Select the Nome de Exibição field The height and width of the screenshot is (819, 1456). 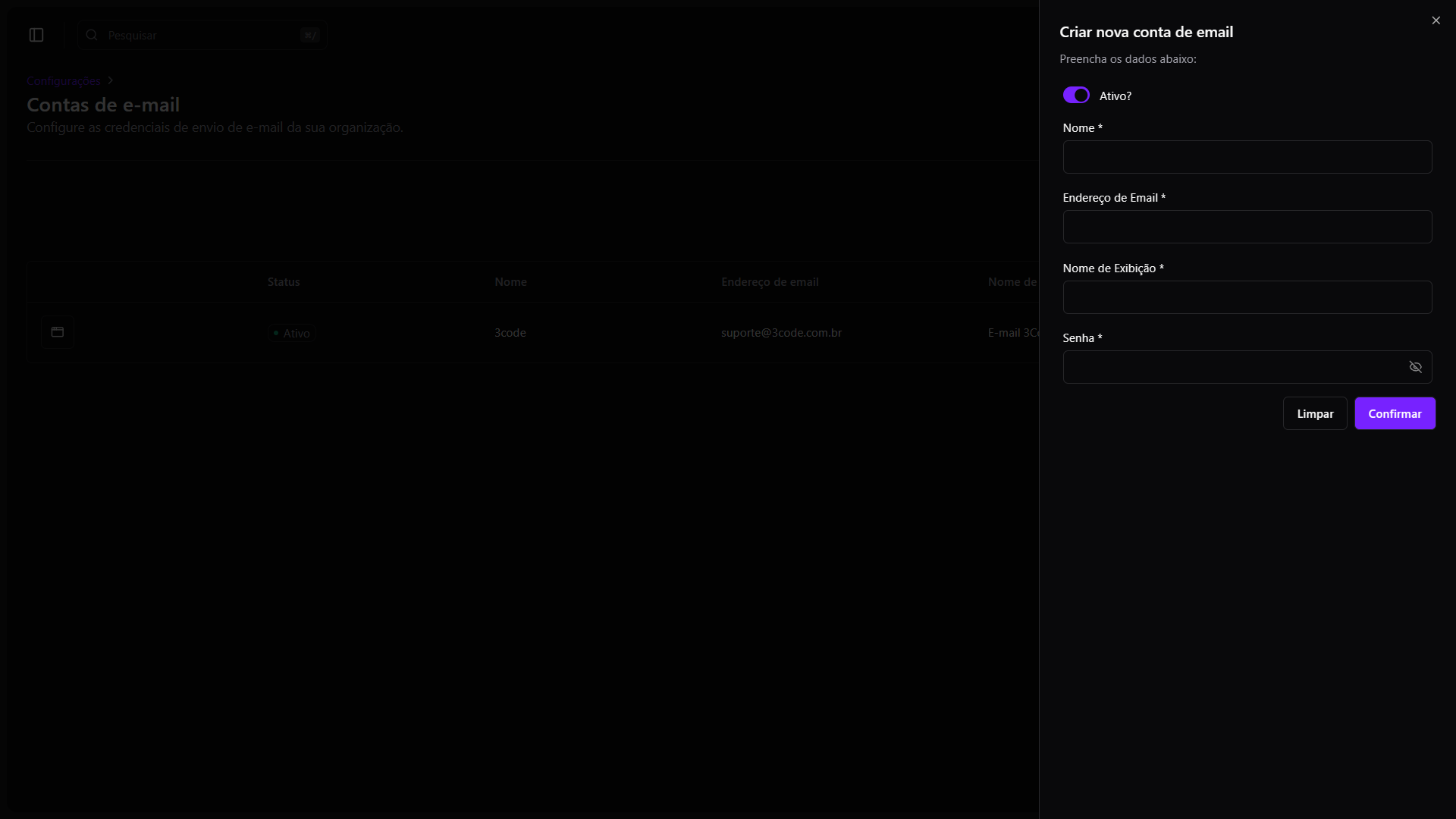pos(1247,297)
